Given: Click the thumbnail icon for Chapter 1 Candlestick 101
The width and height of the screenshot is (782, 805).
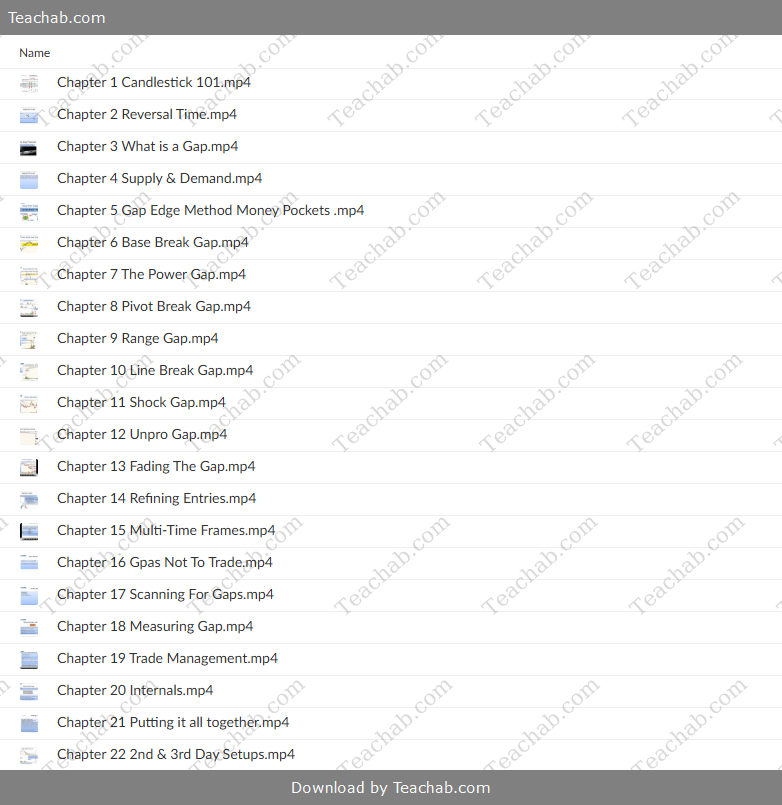Looking at the screenshot, I should (x=29, y=83).
